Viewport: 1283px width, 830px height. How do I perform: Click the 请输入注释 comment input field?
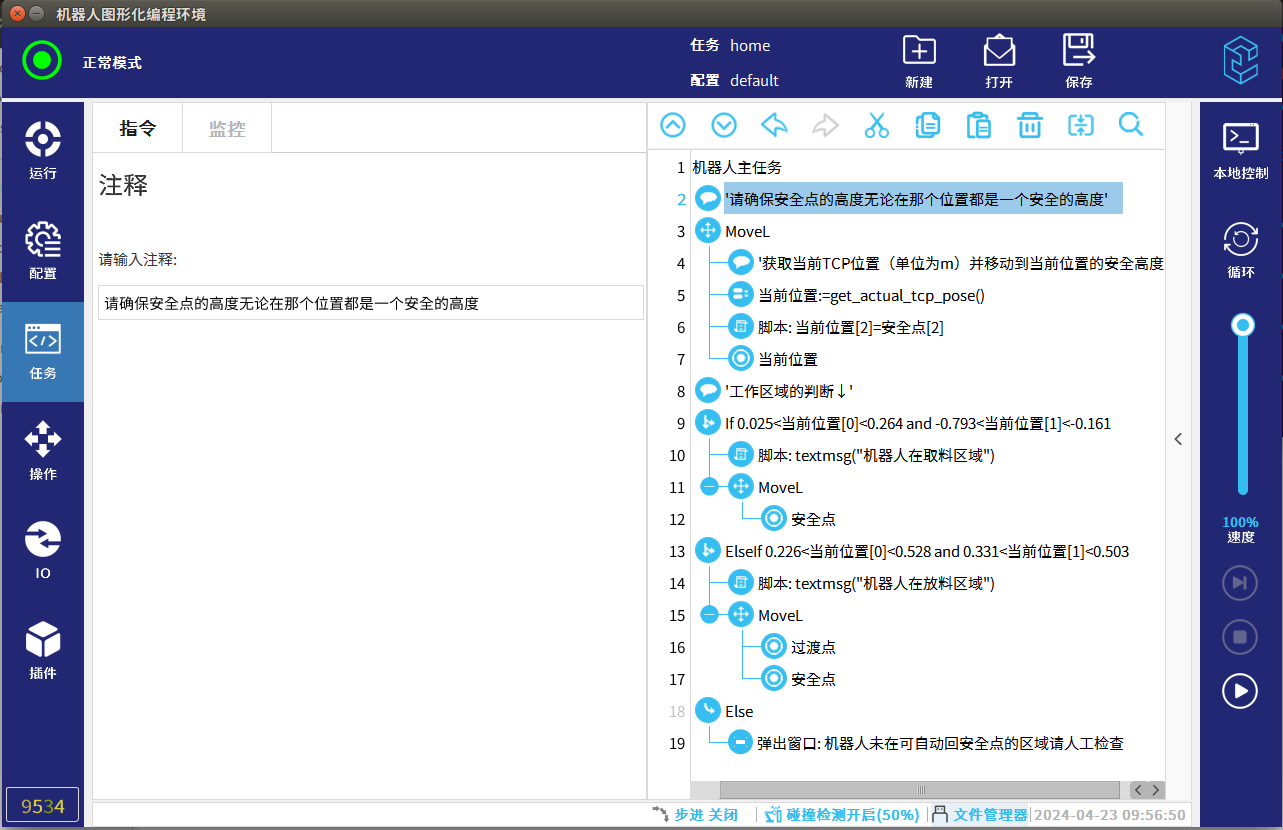click(x=371, y=303)
